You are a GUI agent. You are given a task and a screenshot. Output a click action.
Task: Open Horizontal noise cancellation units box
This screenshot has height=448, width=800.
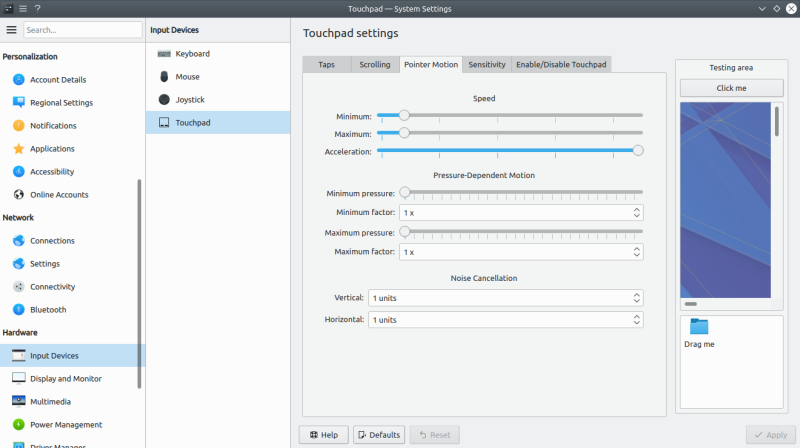[505, 320]
